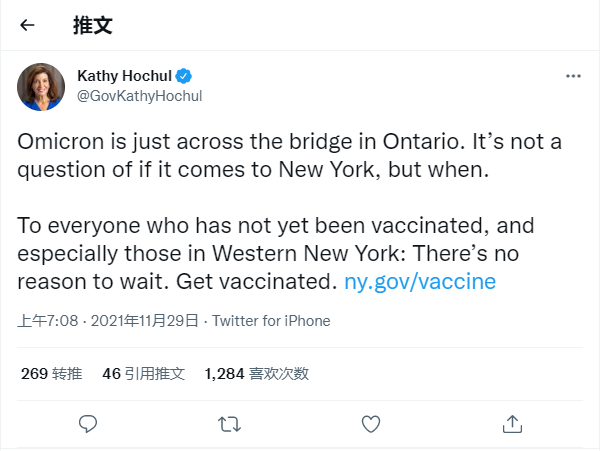Click the share upload icon
The width and height of the screenshot is (606, 451).
tap(512, 423)
